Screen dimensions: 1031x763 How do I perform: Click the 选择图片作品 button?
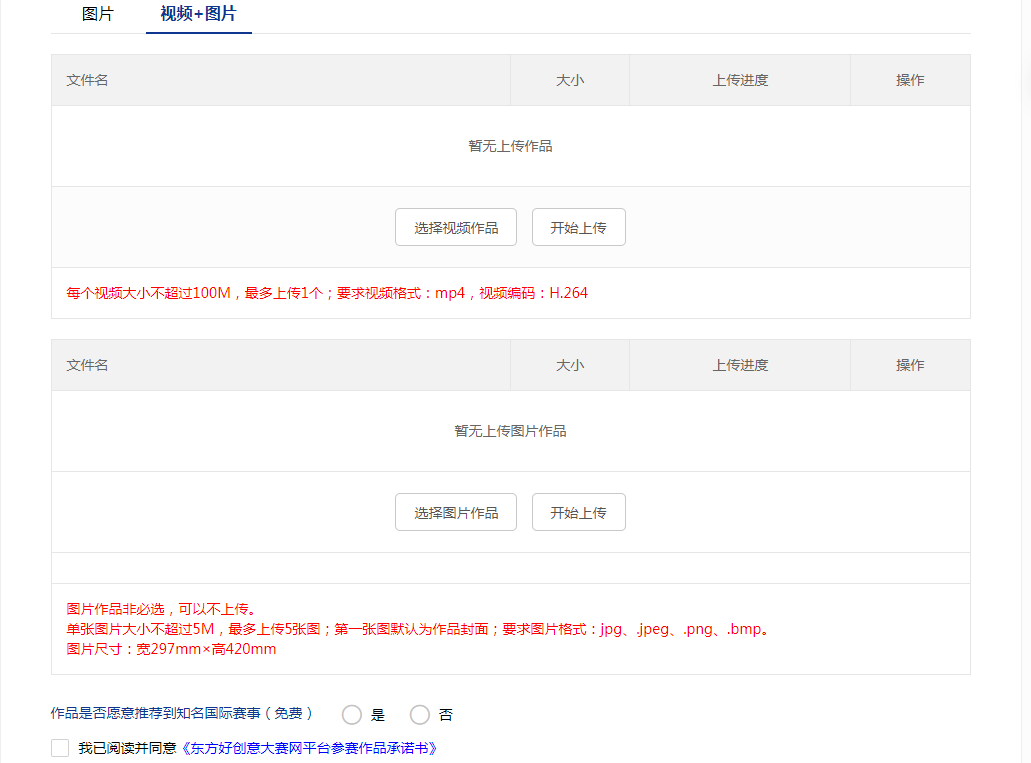pos(456,512)
